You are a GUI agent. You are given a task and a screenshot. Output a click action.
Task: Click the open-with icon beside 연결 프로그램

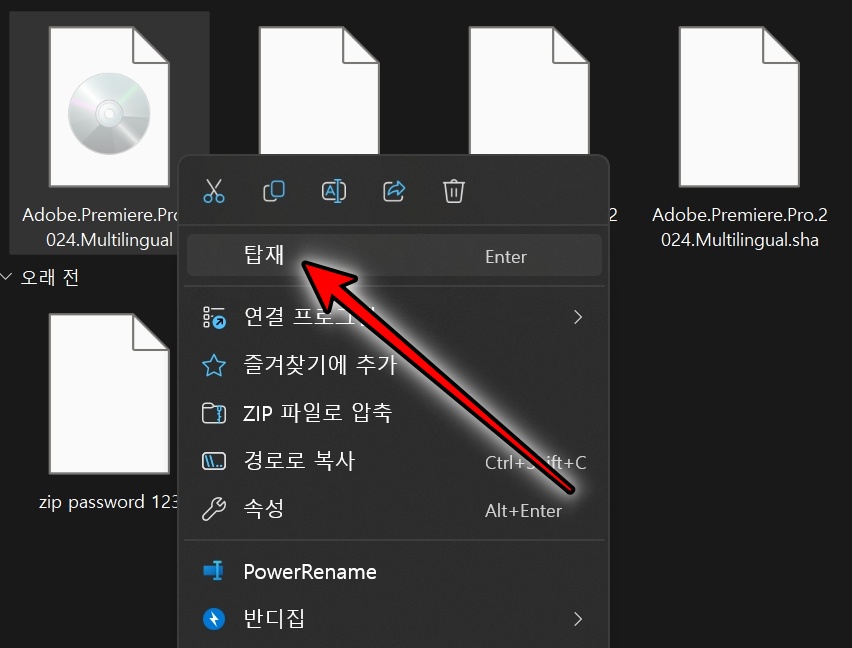coord(214,317)
